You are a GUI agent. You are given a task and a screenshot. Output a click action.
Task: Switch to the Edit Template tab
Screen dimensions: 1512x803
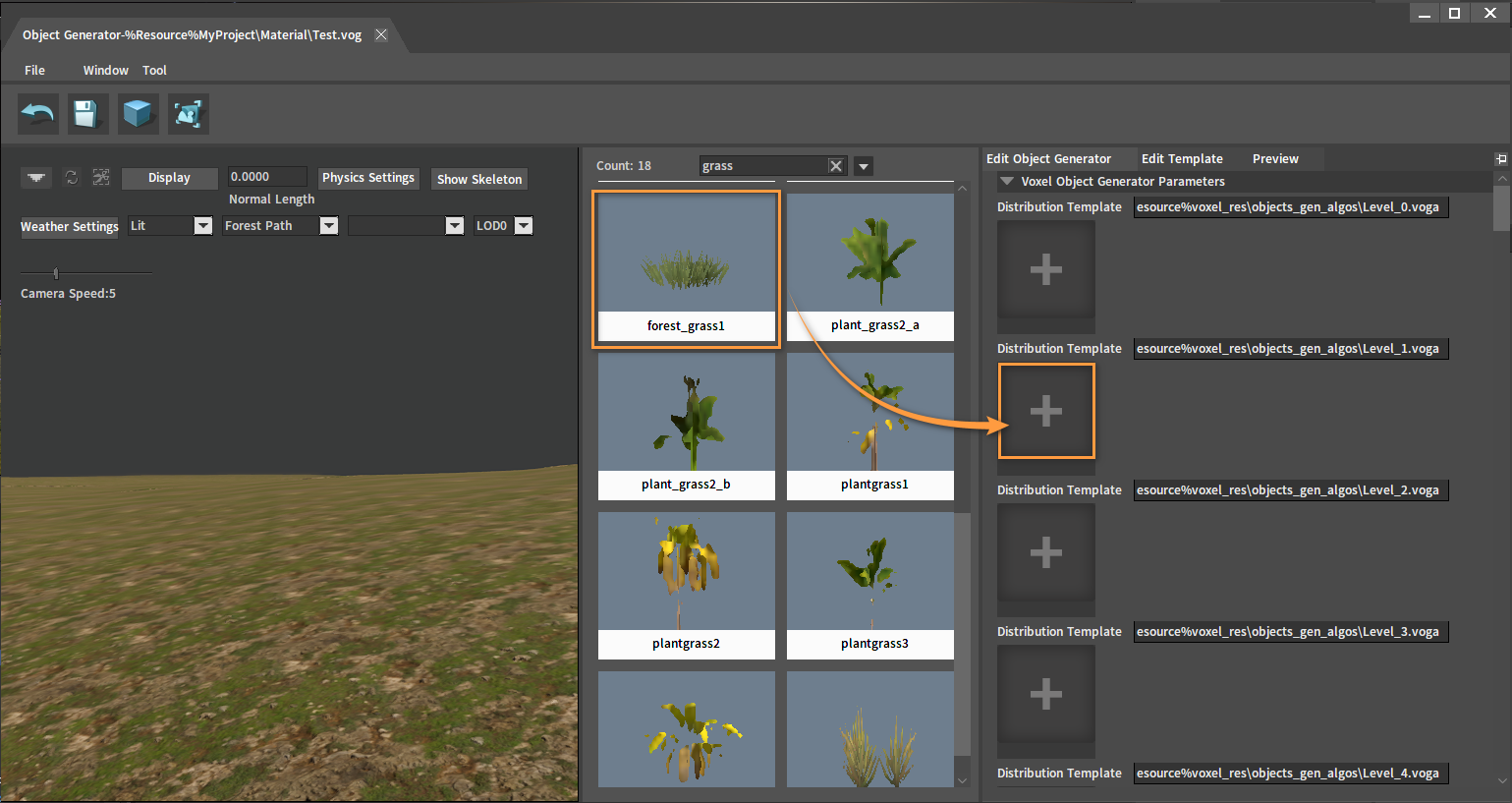pos(1182,158)
